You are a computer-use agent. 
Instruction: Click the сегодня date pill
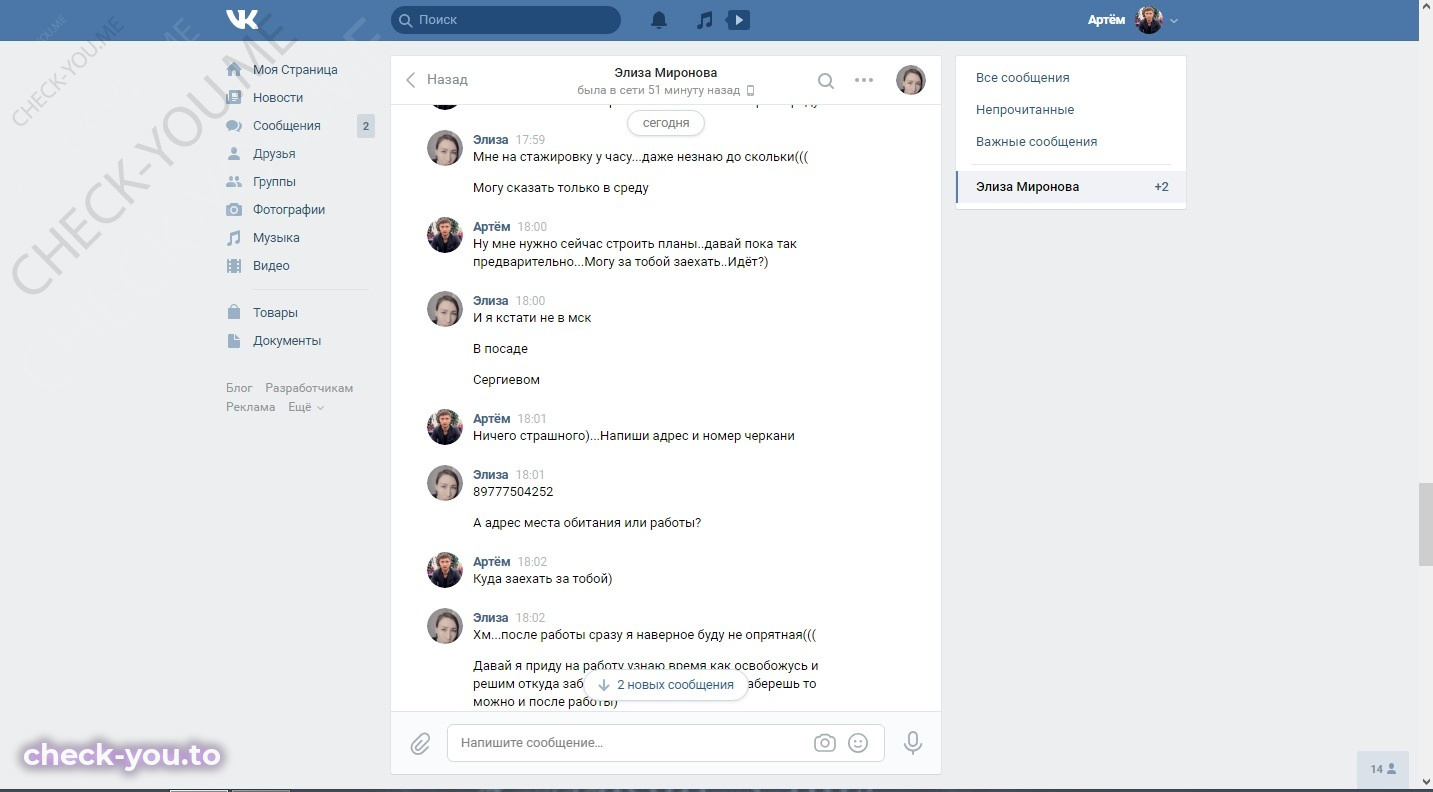pos(666,123)
